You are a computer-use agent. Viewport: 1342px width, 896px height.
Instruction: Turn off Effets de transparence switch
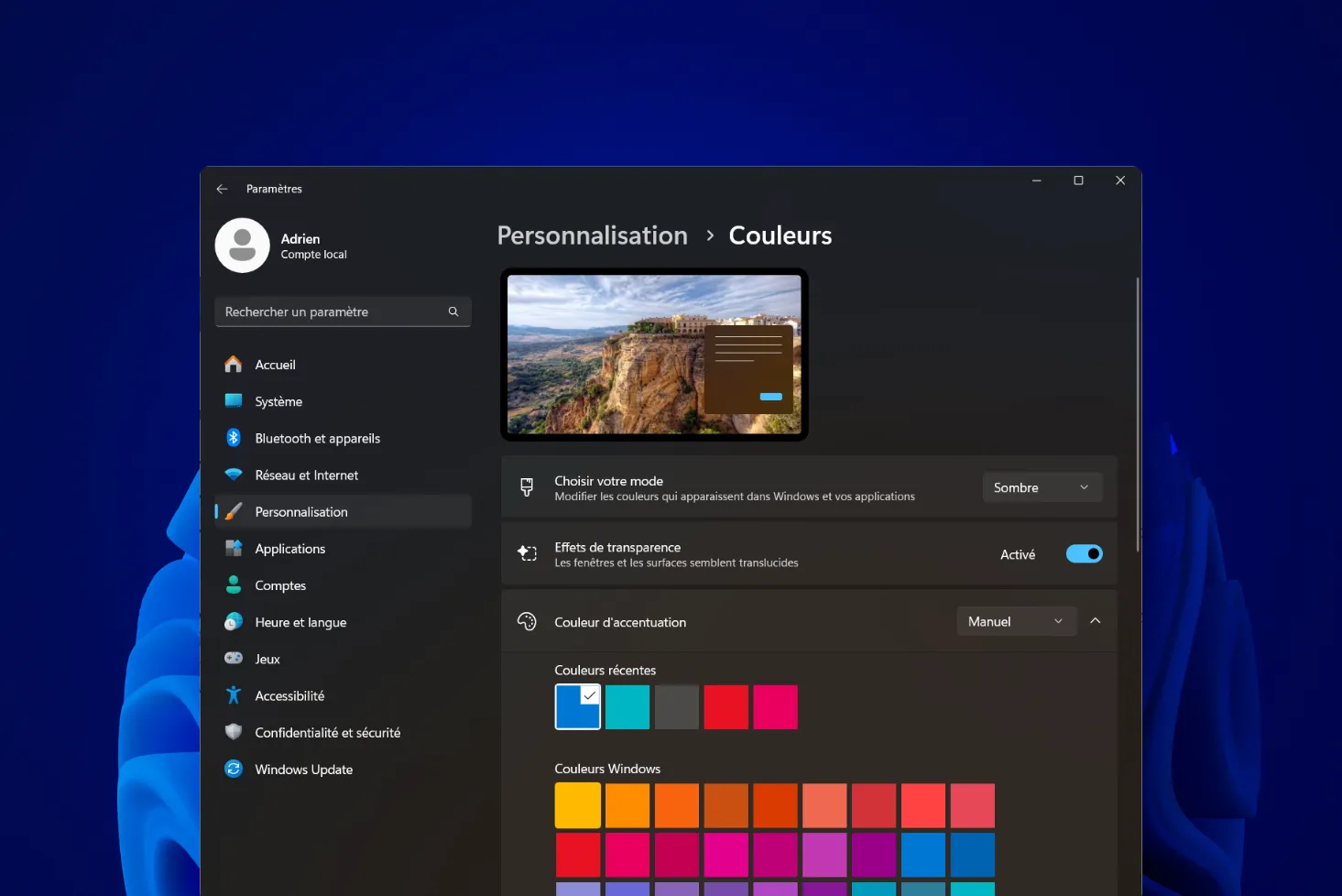1085,553
